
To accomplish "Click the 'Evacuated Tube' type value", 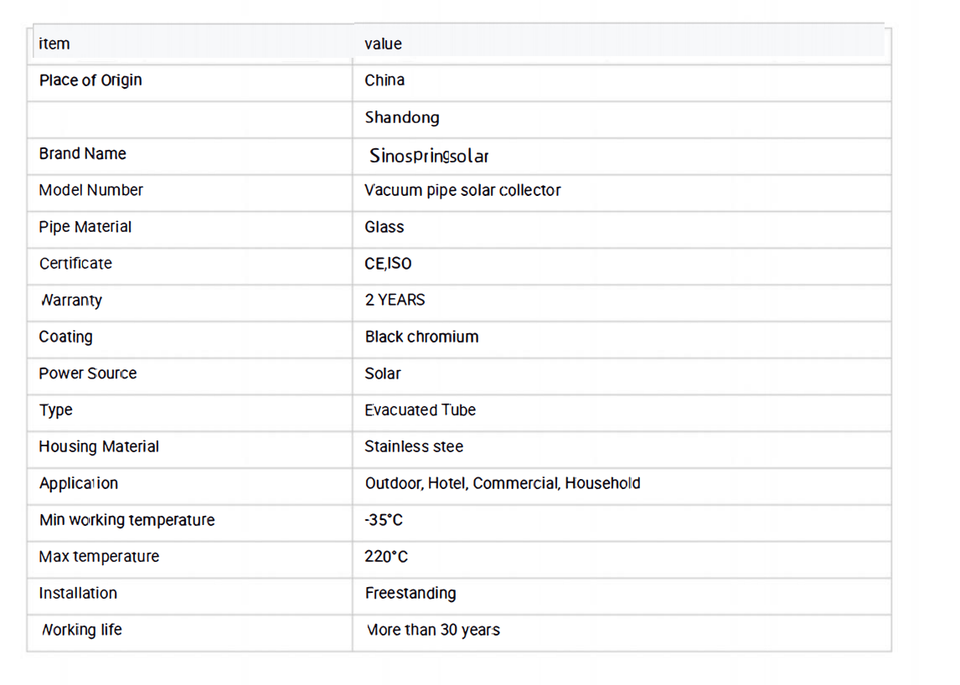I will [x=420, y=410].
